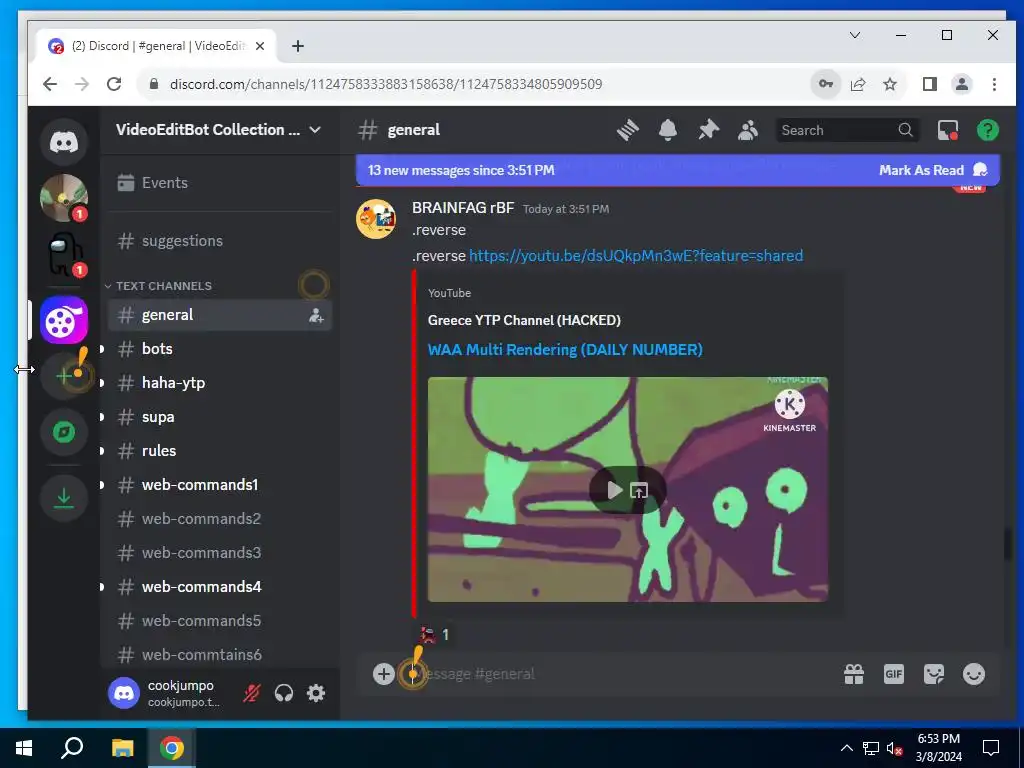
Task: Open the supa channel
Action: (x=219, y=417)
